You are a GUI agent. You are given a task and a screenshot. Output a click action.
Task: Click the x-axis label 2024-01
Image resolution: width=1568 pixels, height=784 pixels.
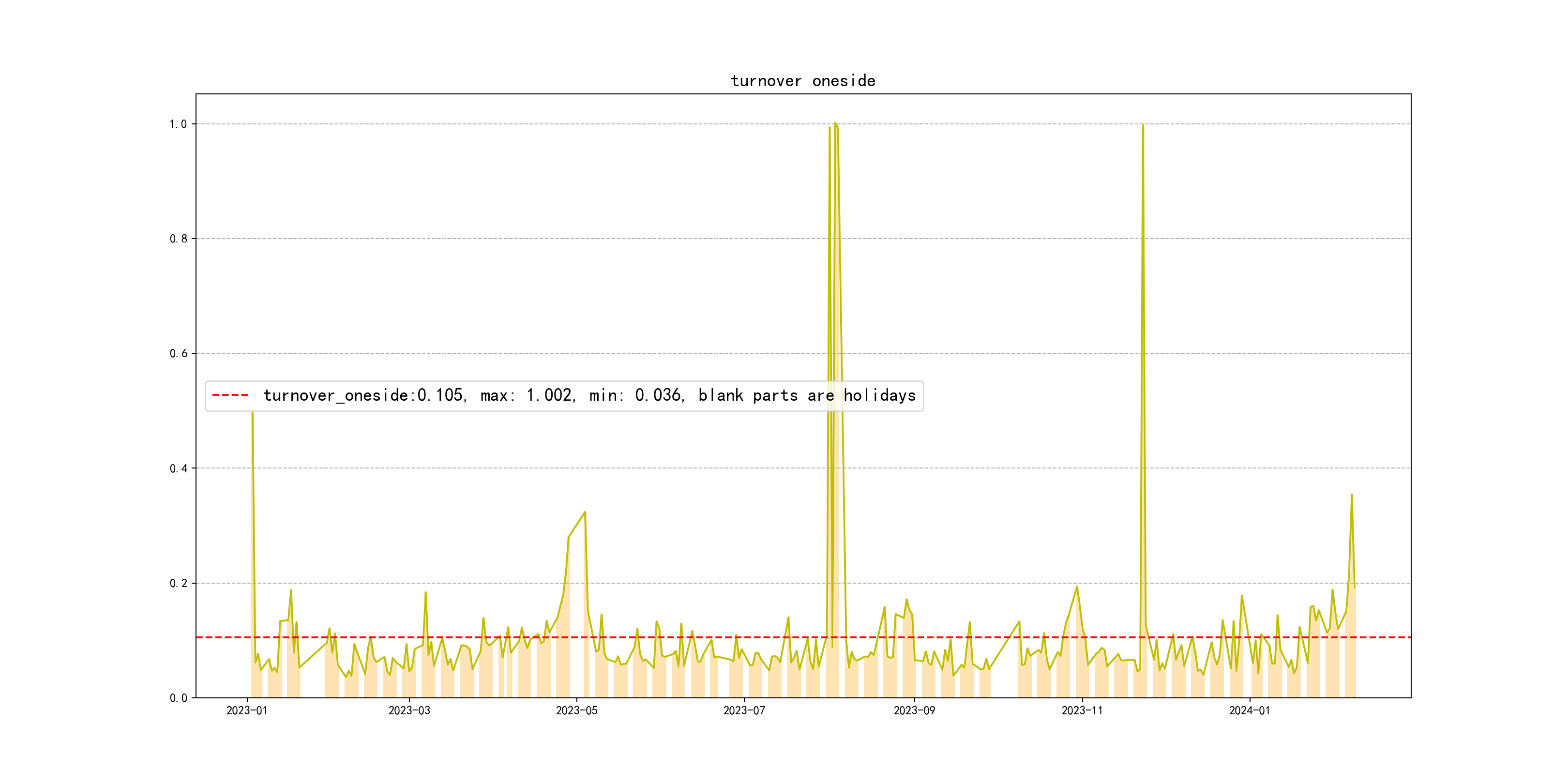coord(1249,711)
